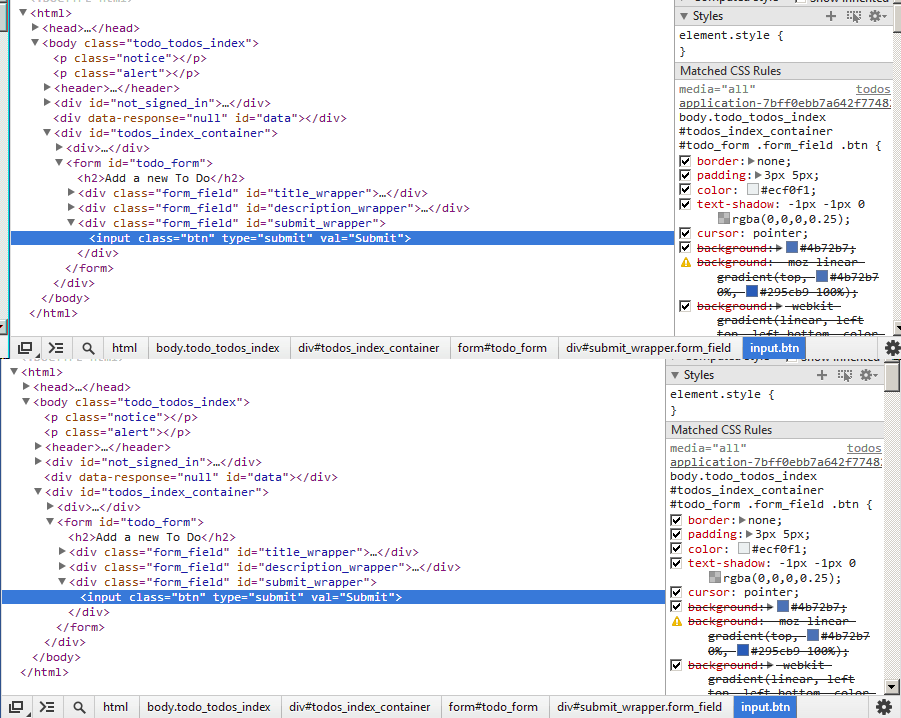Select div#submit_wrapper.form_field breadcrumb in lower bar
901x718 pixels.
pos(640,707)
